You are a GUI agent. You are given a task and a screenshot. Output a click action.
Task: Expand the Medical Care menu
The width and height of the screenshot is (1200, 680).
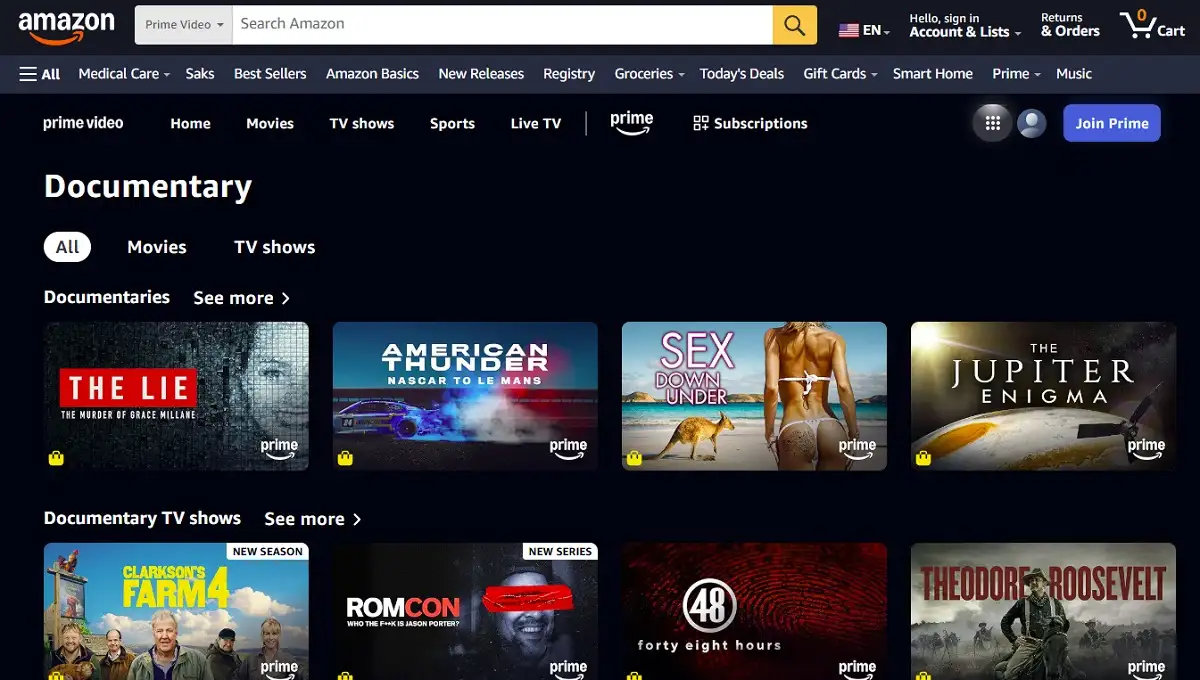(124, 74)
